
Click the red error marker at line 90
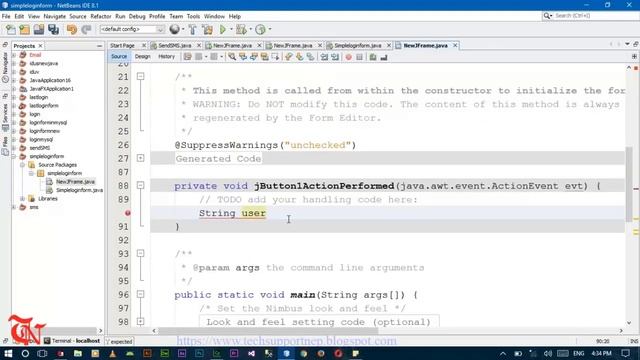(x=128, y=213)
